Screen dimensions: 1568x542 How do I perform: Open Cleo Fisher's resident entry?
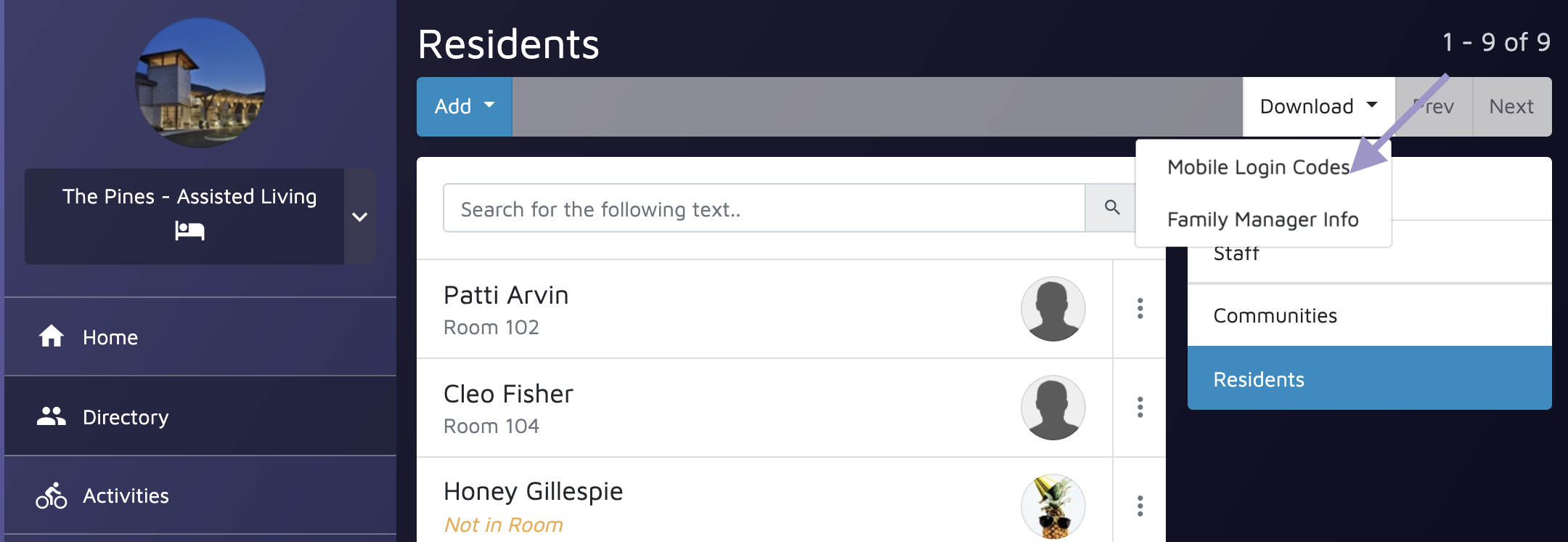coord(764,408)
